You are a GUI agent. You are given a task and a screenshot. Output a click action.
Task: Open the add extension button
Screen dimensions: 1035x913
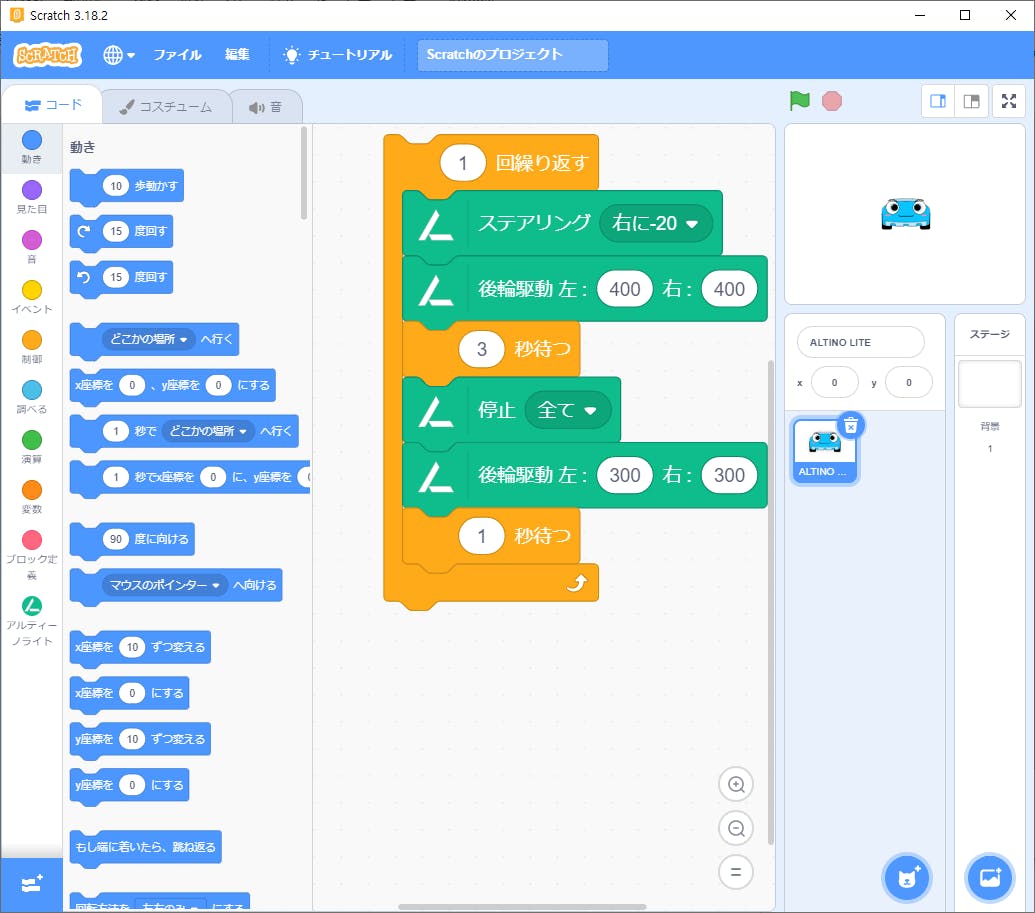pyautogui.click(x=31, y=885)
